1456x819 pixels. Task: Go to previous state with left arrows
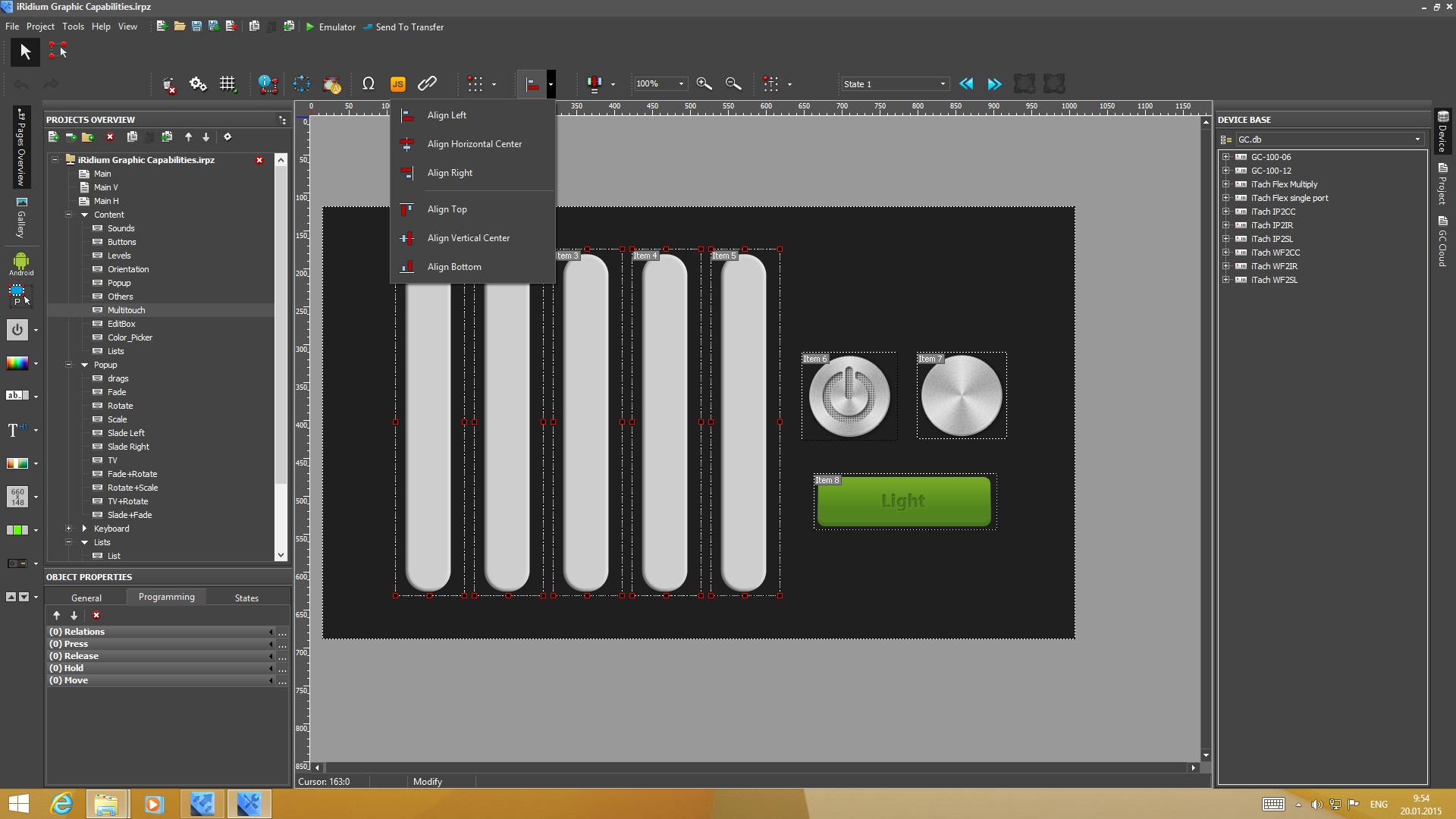966,84
